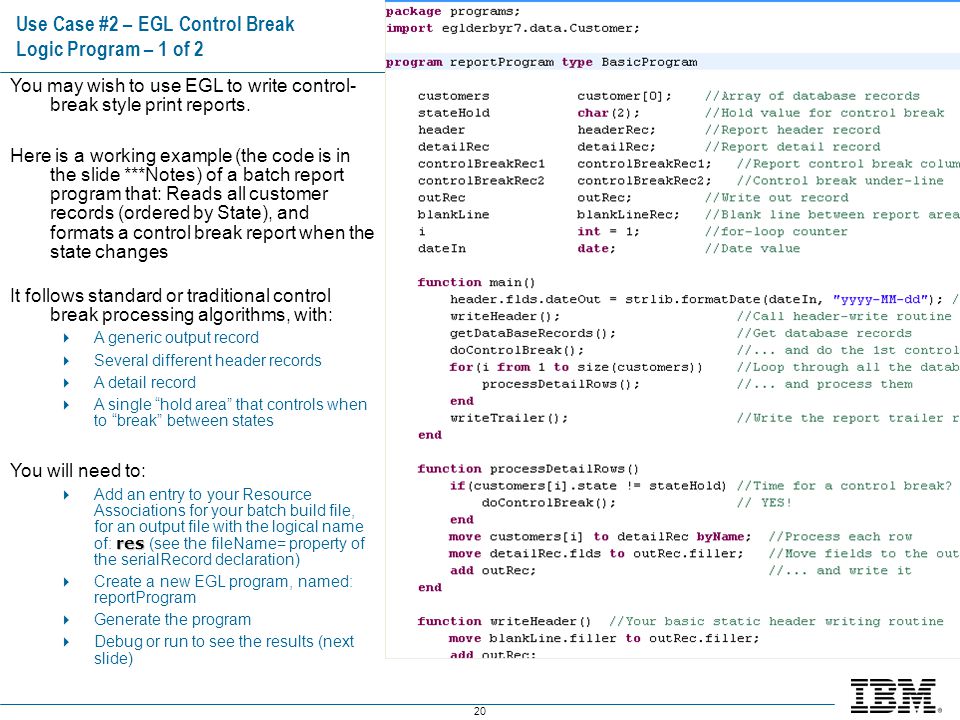Click comment '//Array of database records'
The width and height of the screenshot is (960, 720).
tap(812, 96)
